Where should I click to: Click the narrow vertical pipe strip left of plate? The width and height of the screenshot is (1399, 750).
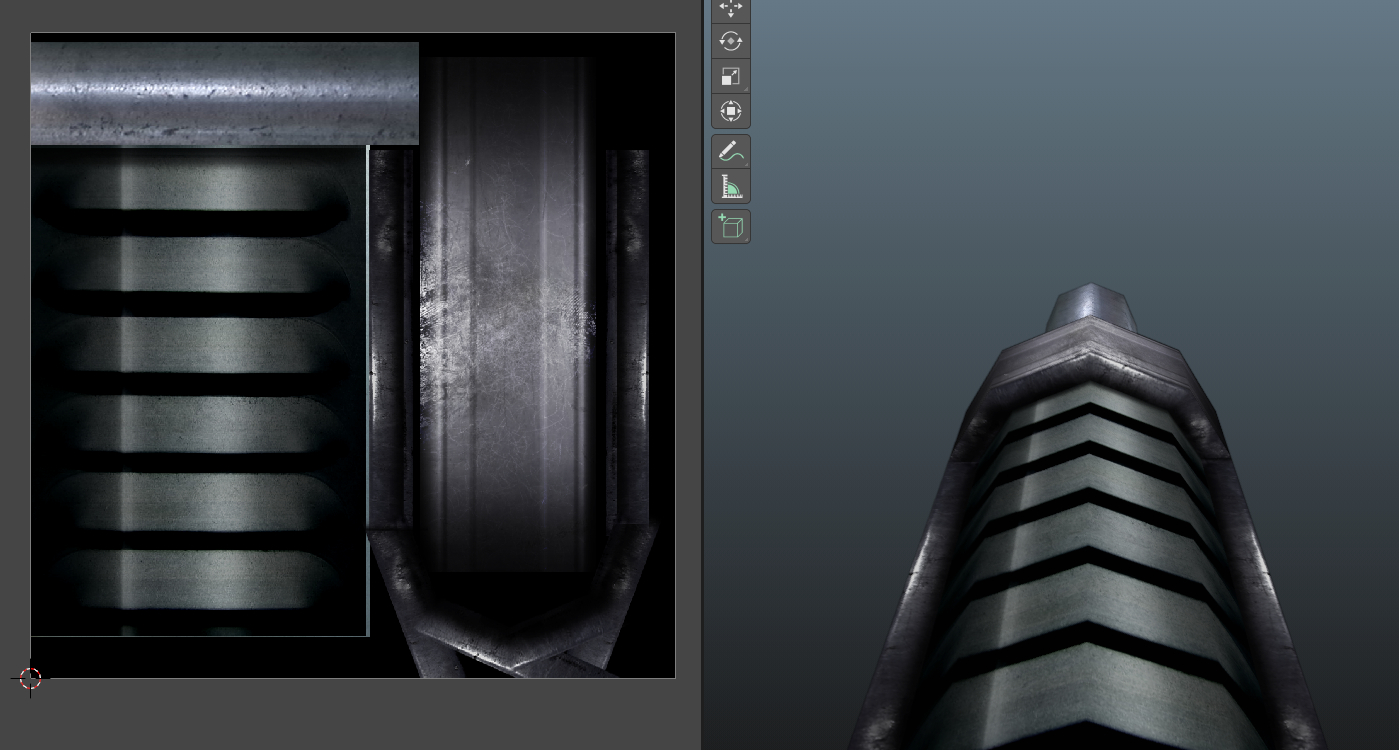[392, 330]
